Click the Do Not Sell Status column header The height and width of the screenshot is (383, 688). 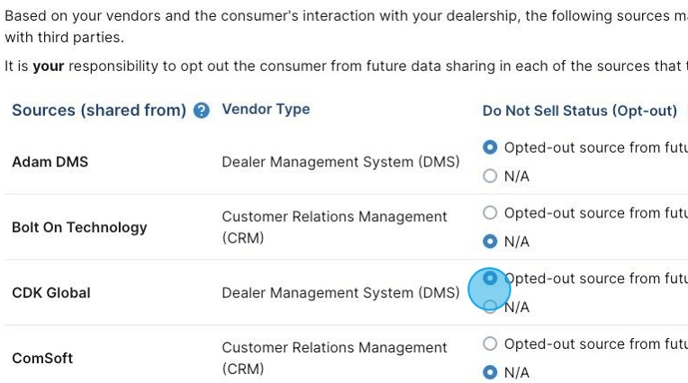click(x=580, y=111)
